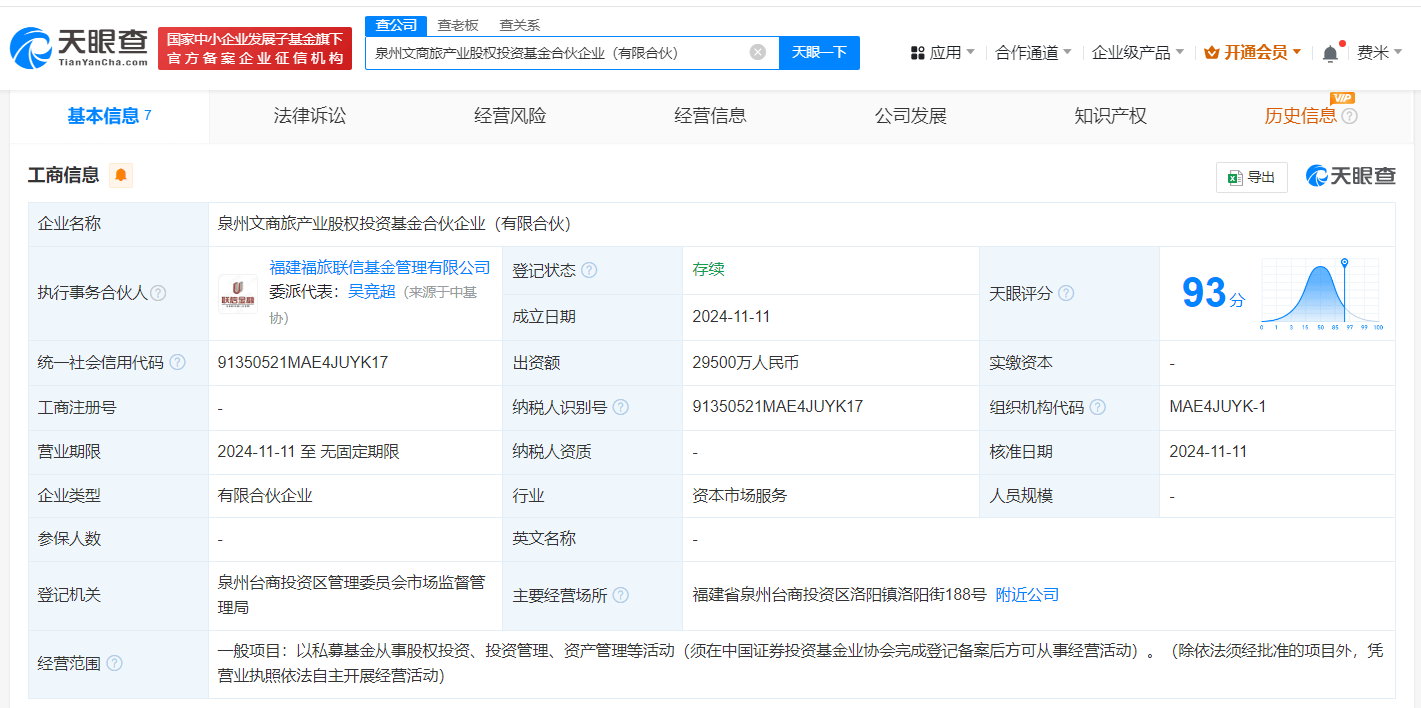Click help icon beside 天眼评分
Image resolution: width=1421 pixels, height=708 pixels.
coord(1066,293)
